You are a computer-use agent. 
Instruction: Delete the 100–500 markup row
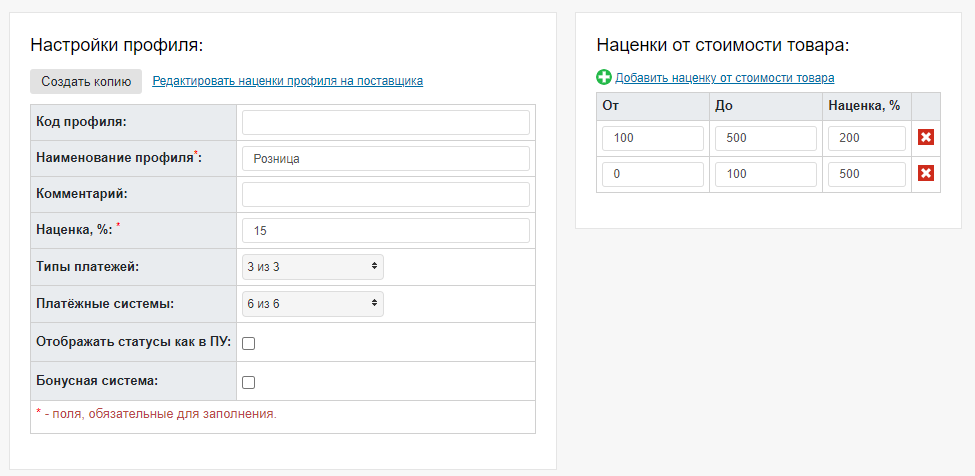pyautogui.click(x=926, y=138)
